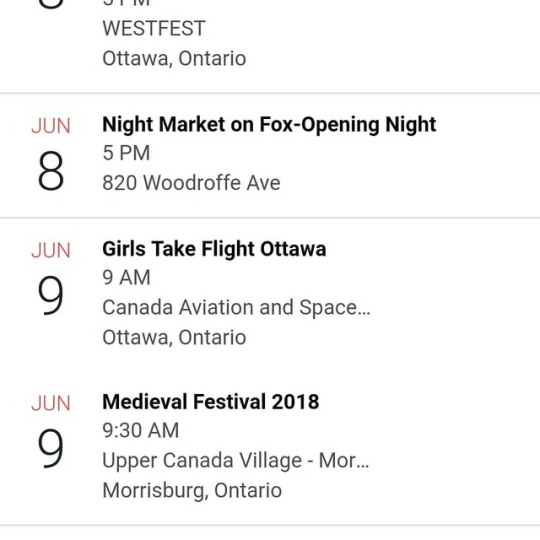The width and height of the screenshot is (540, 540).
Task: Tap the 9:30 AM time of Medieval Festival
Action: [x=141, y=430]
